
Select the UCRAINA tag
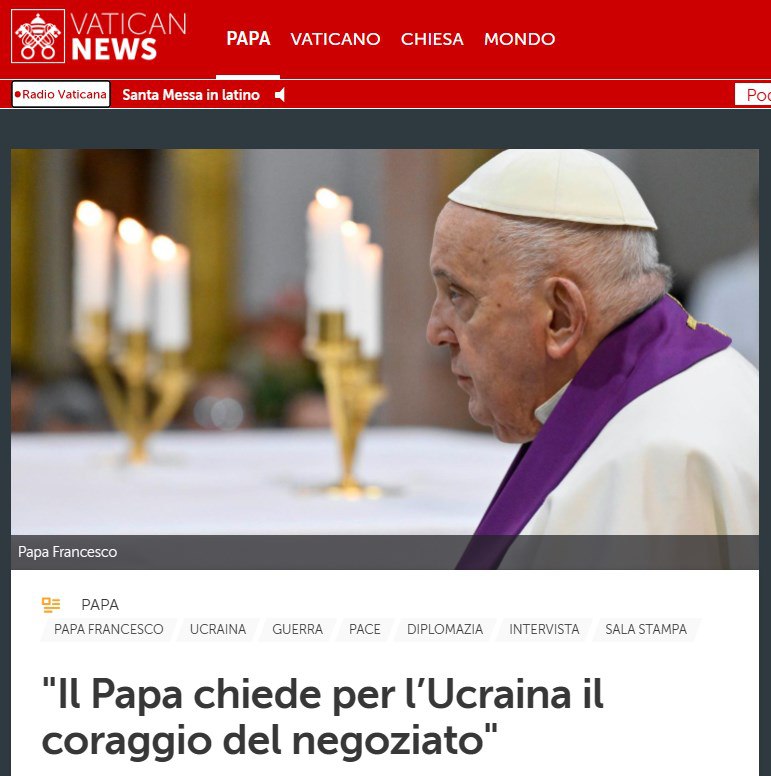coord(218,629)
